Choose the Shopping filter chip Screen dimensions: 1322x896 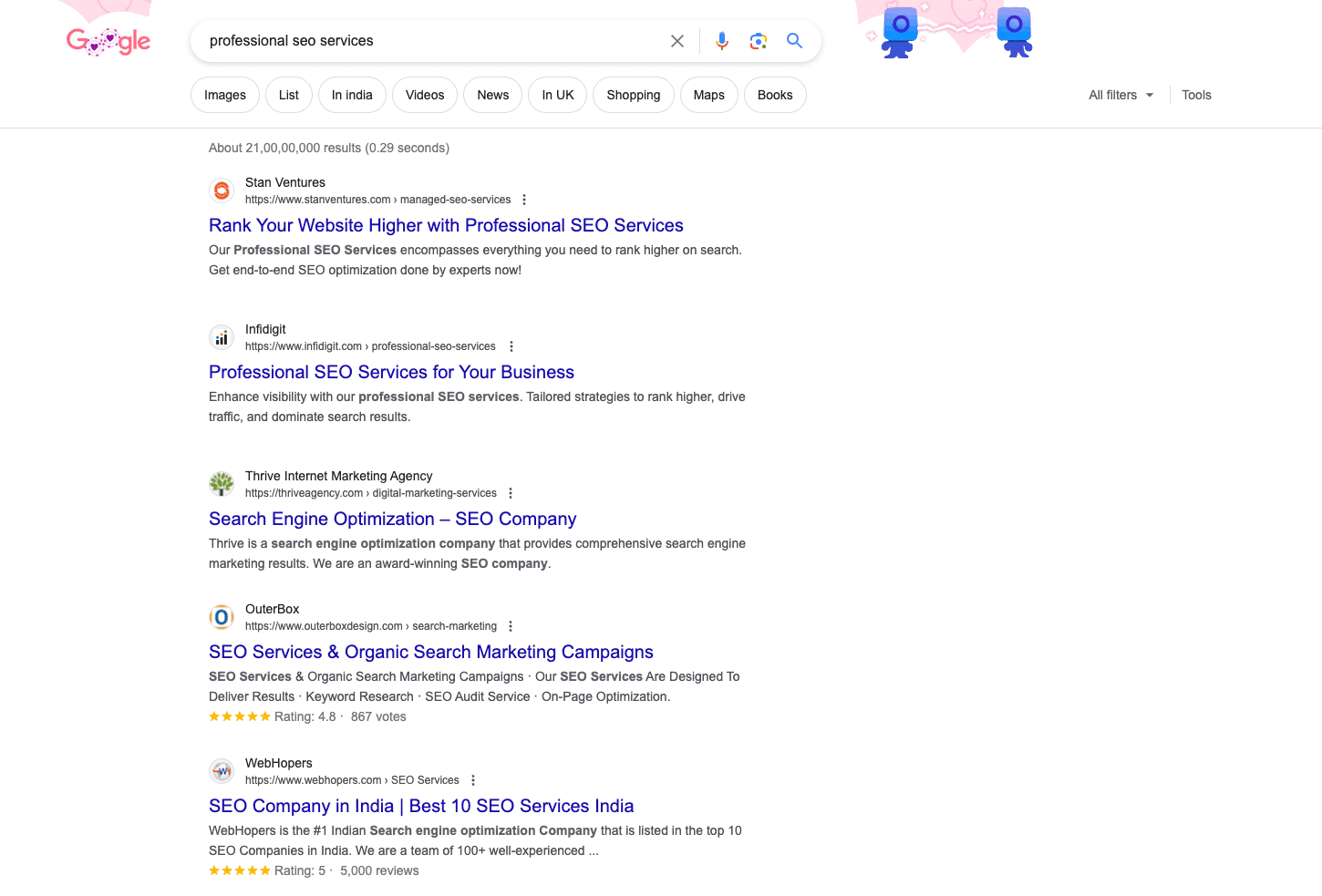(633, 95)
